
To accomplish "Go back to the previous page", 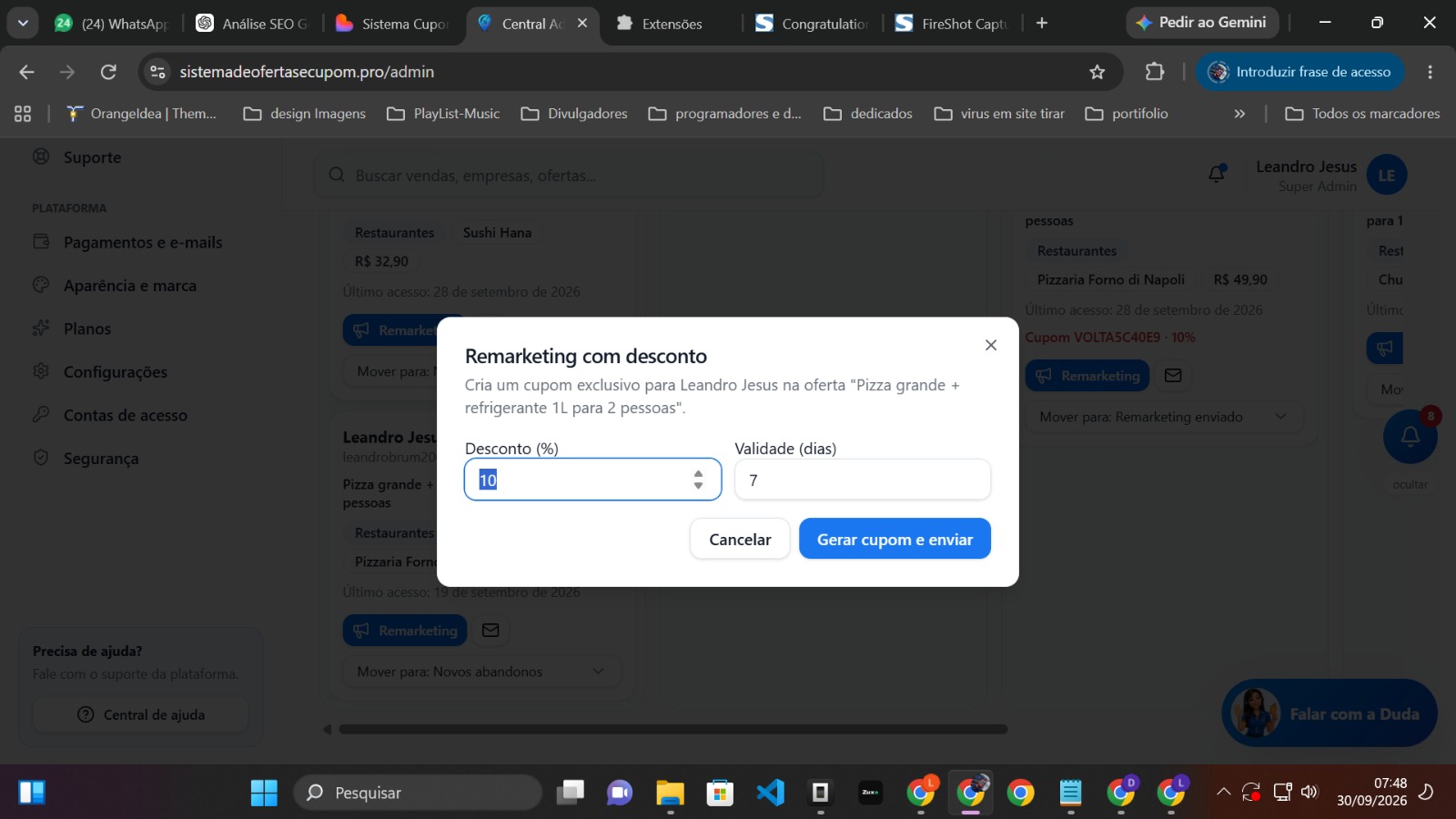I will [26, 72].
